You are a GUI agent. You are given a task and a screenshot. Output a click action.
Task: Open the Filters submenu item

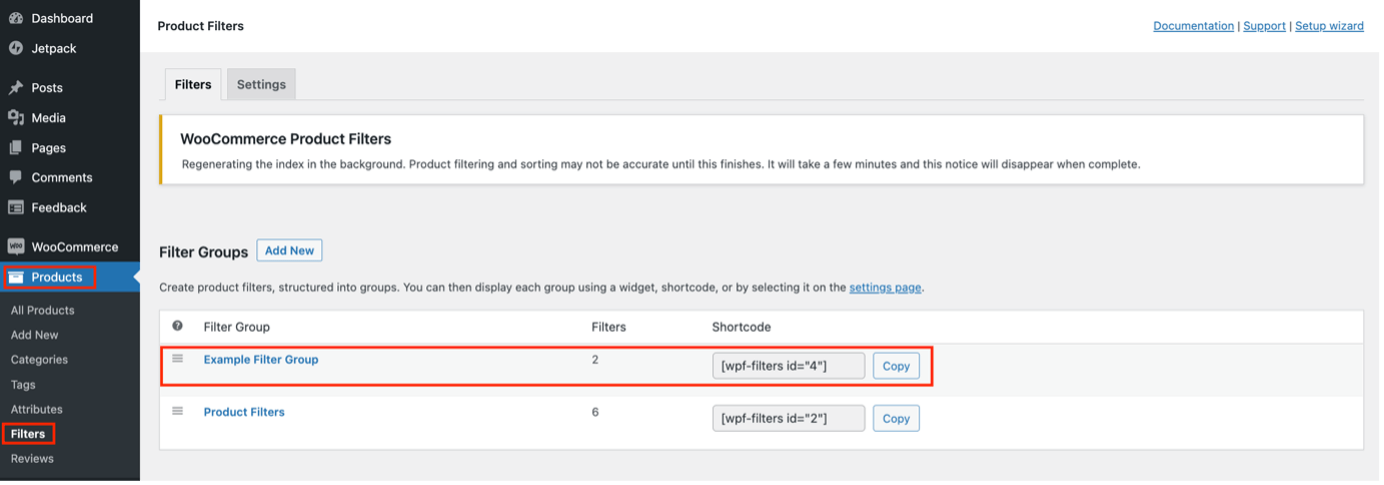pyautogui.click(x=28, y=434)
